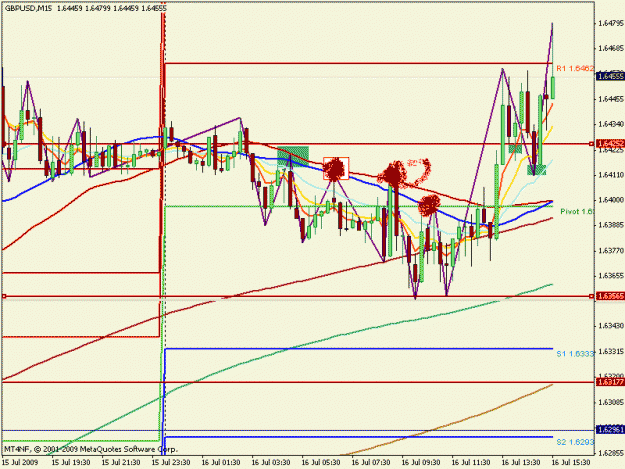The width and height of the screenshot is (625, 469).
Task: Click the 15 Jul 23:30 time label
Action: pyautogui.click(x=171, y=463)
